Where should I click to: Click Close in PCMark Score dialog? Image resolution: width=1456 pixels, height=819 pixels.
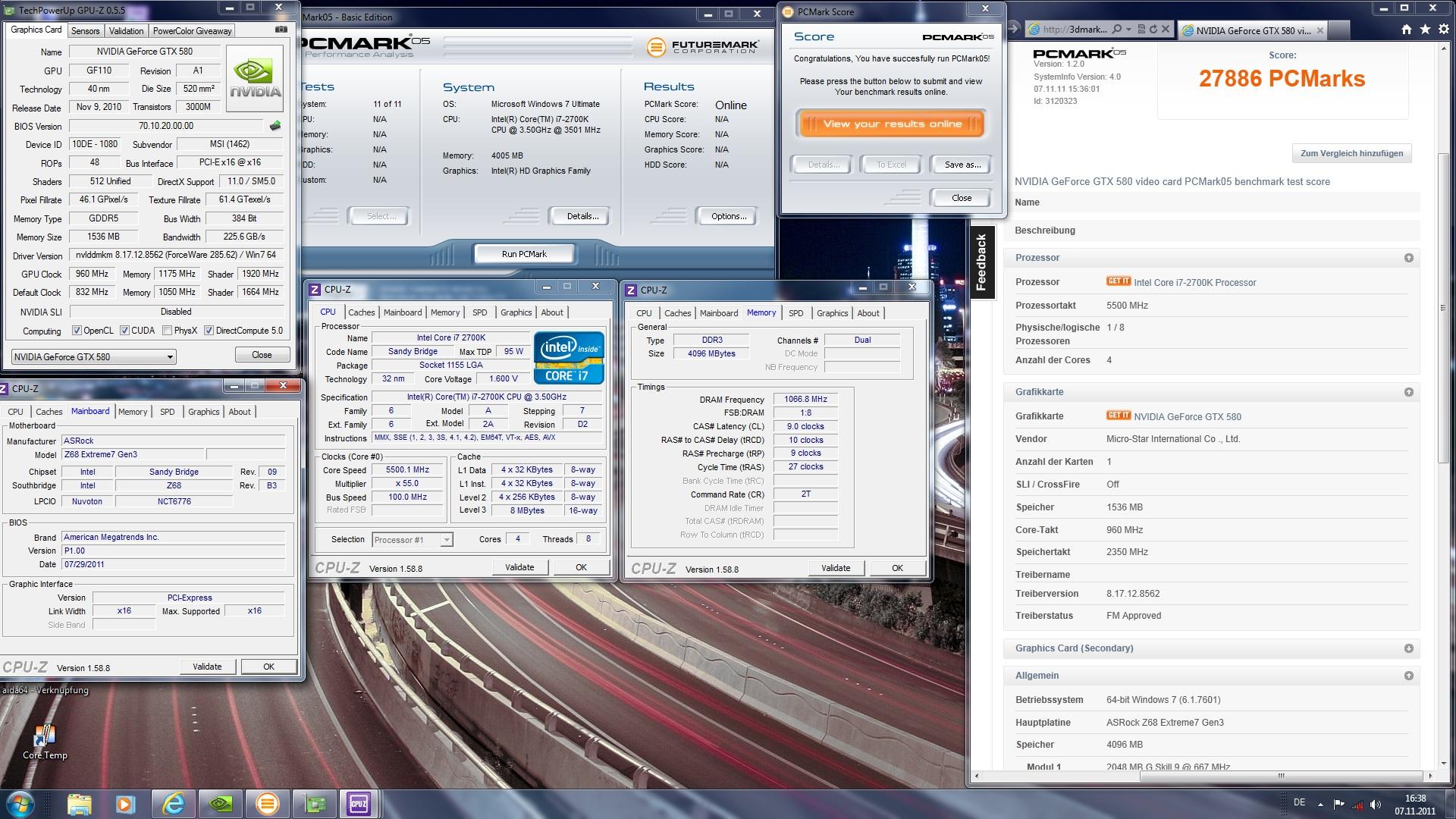point(961,198)
